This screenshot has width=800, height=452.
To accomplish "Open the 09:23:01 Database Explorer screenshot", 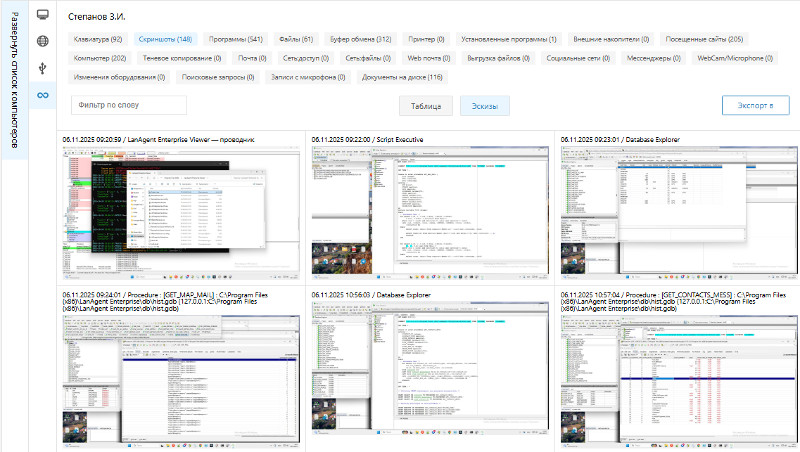I will 679,210.
